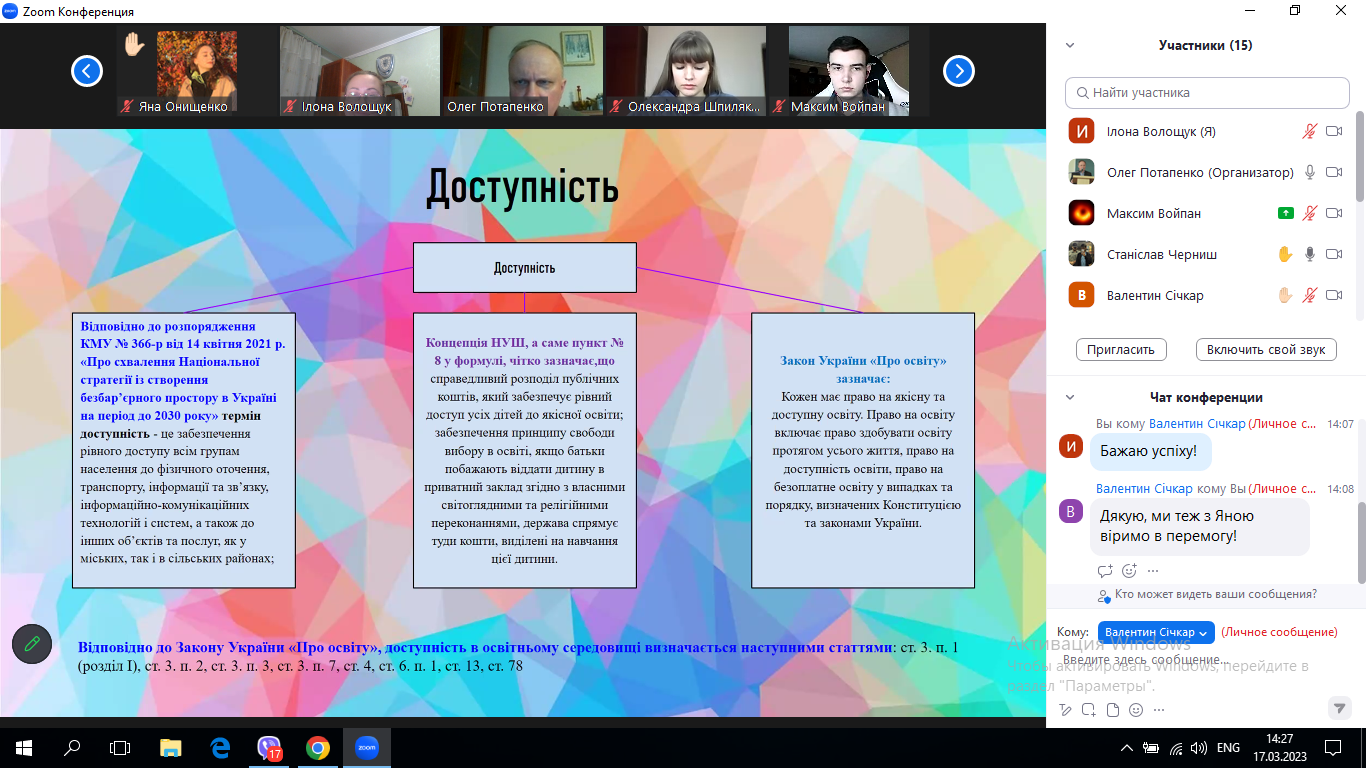
Task: Open Windows Start menu
Action: pyautogui.click(x=24, y=748)
